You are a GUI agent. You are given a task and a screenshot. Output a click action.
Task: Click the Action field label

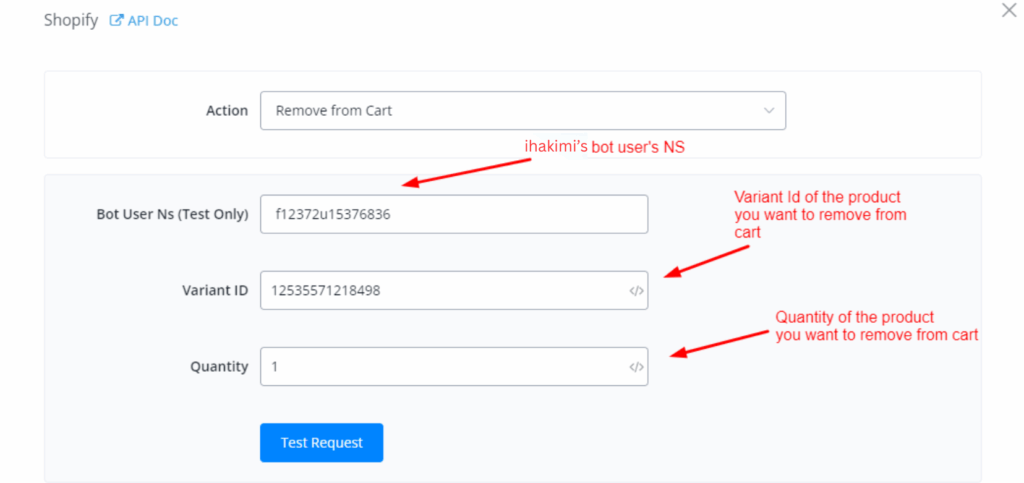[226, 111]
